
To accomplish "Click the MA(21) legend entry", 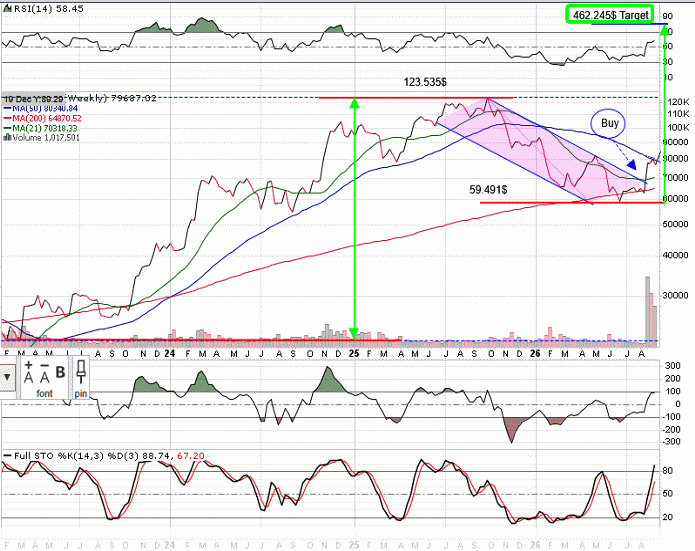I will pyautogui.click(x=41, y=128).
